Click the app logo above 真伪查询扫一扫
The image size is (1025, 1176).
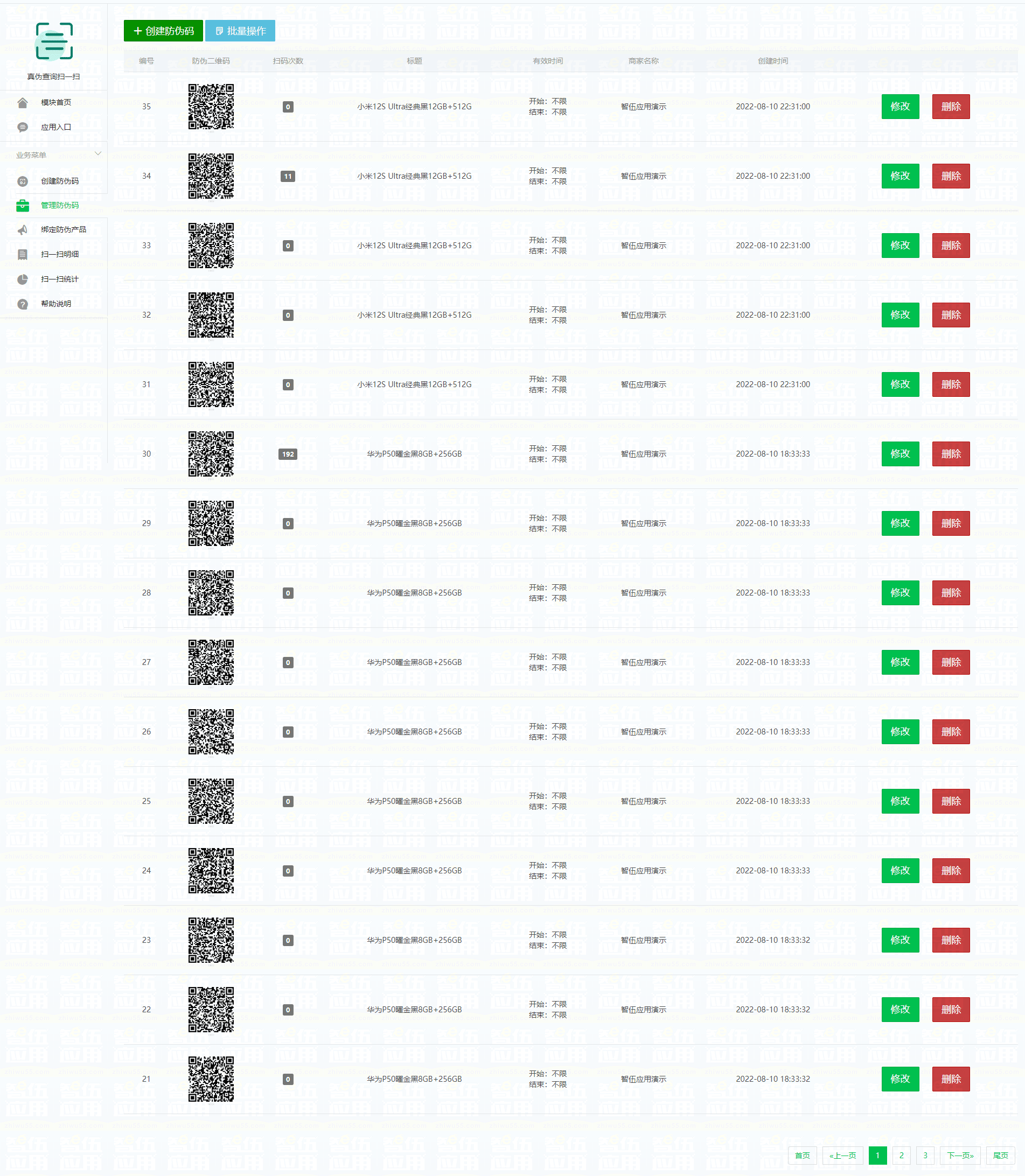[x=54, y=41]
